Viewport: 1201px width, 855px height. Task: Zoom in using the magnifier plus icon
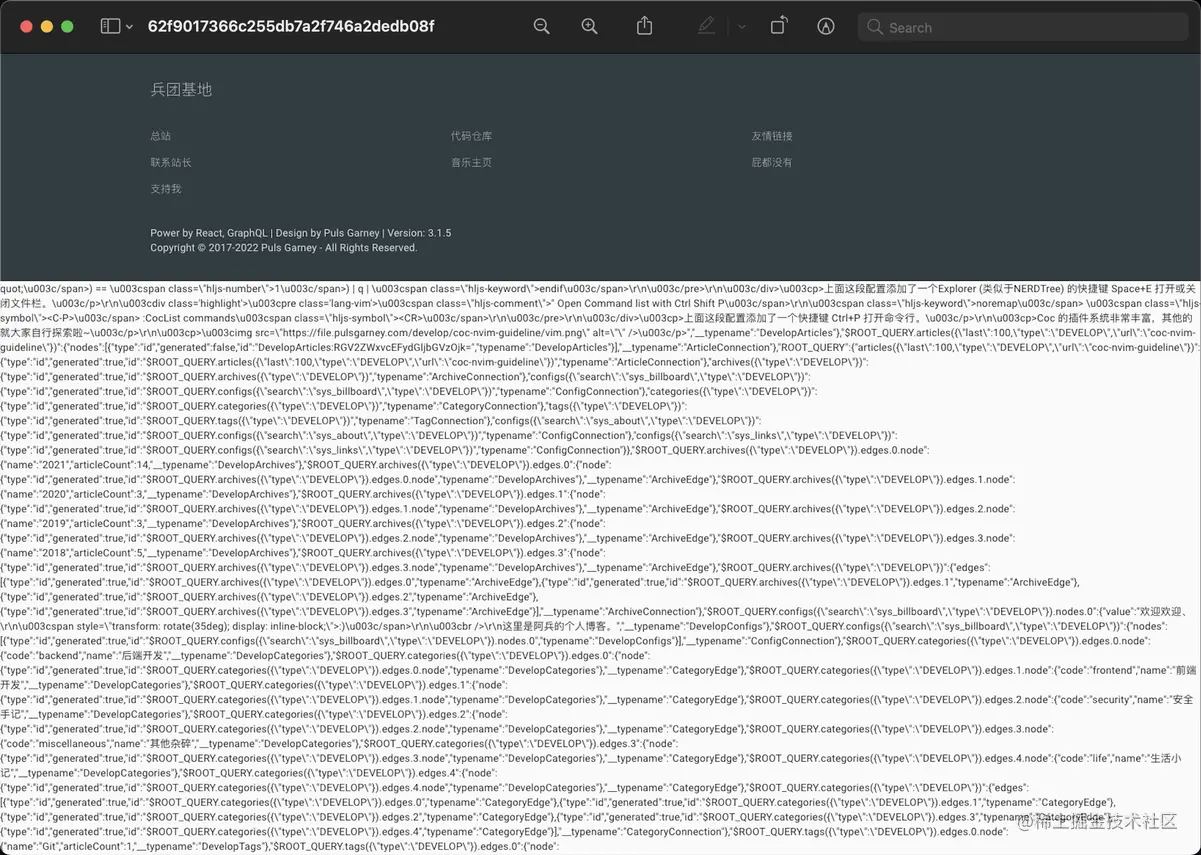click(590, 27)
